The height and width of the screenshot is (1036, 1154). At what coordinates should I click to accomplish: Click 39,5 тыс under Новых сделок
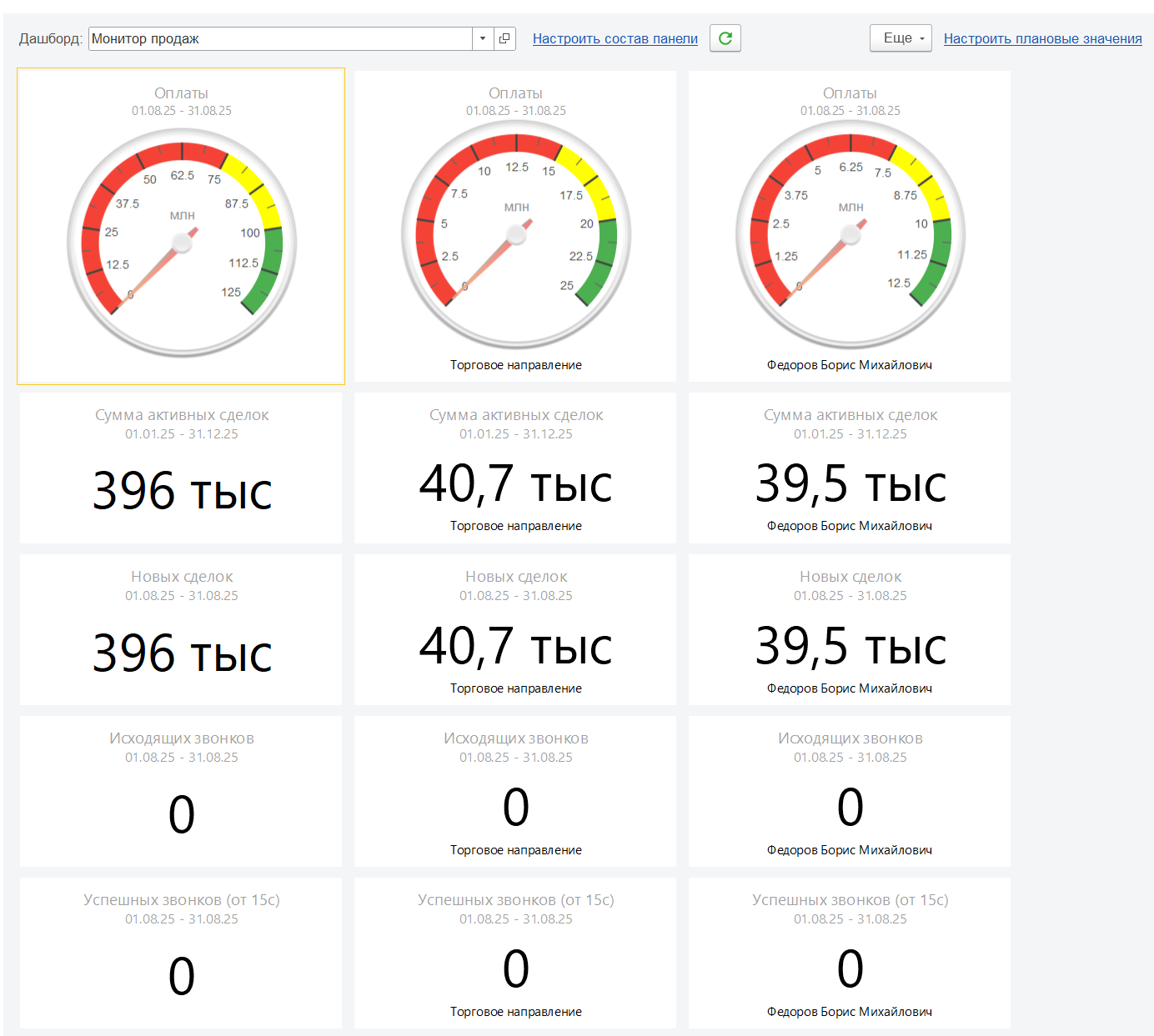coord(850,646)
